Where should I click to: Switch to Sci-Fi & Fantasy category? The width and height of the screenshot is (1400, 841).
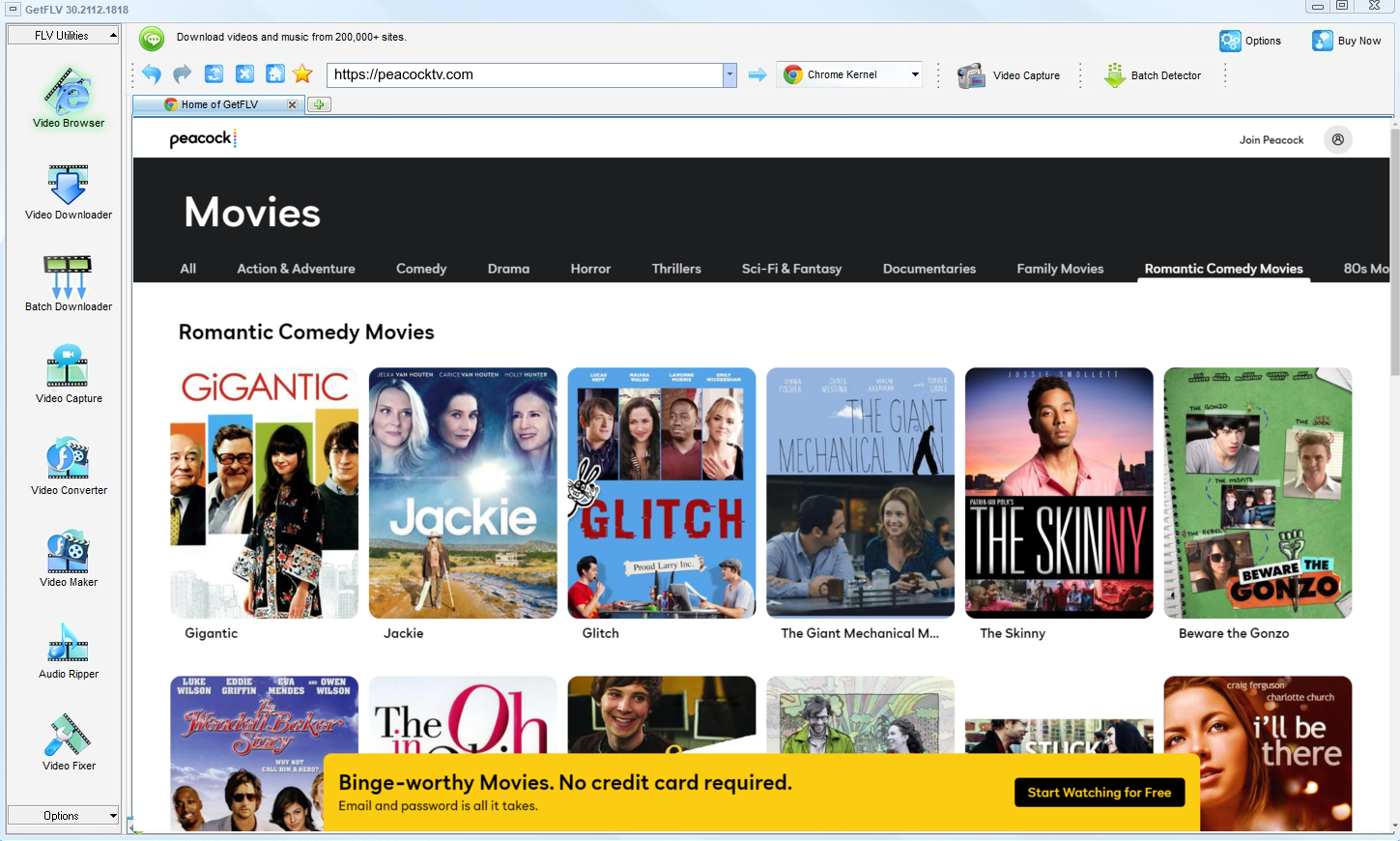tap(791, 269)
